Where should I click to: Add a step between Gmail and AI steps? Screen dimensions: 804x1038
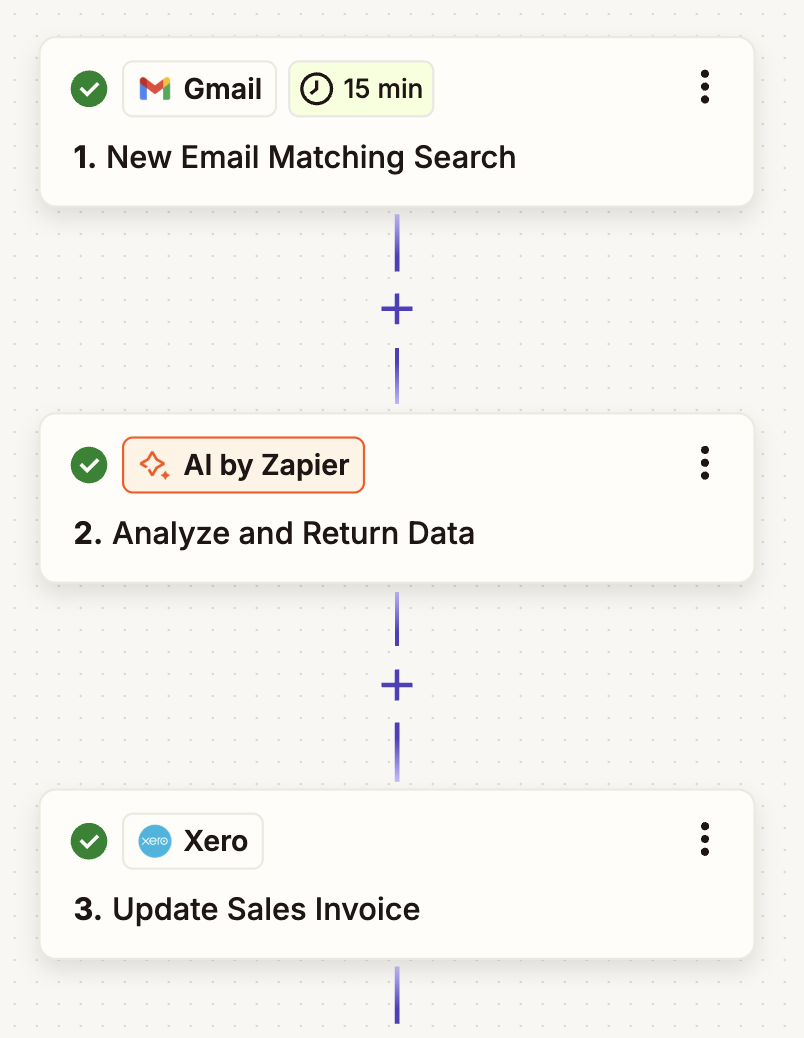point(397,308)
